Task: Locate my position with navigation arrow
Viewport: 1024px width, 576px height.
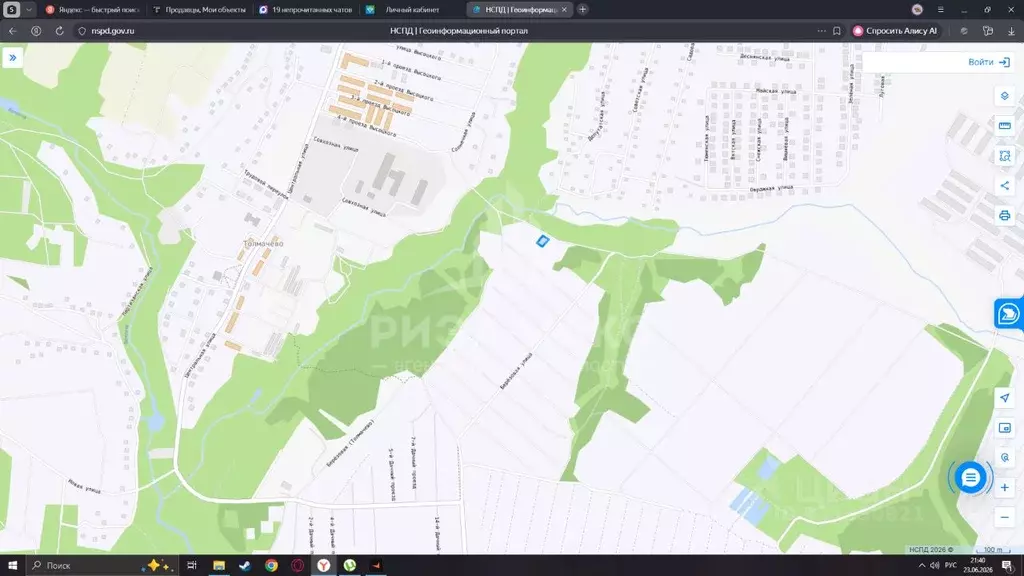Action: click(x=1004, y=398)
